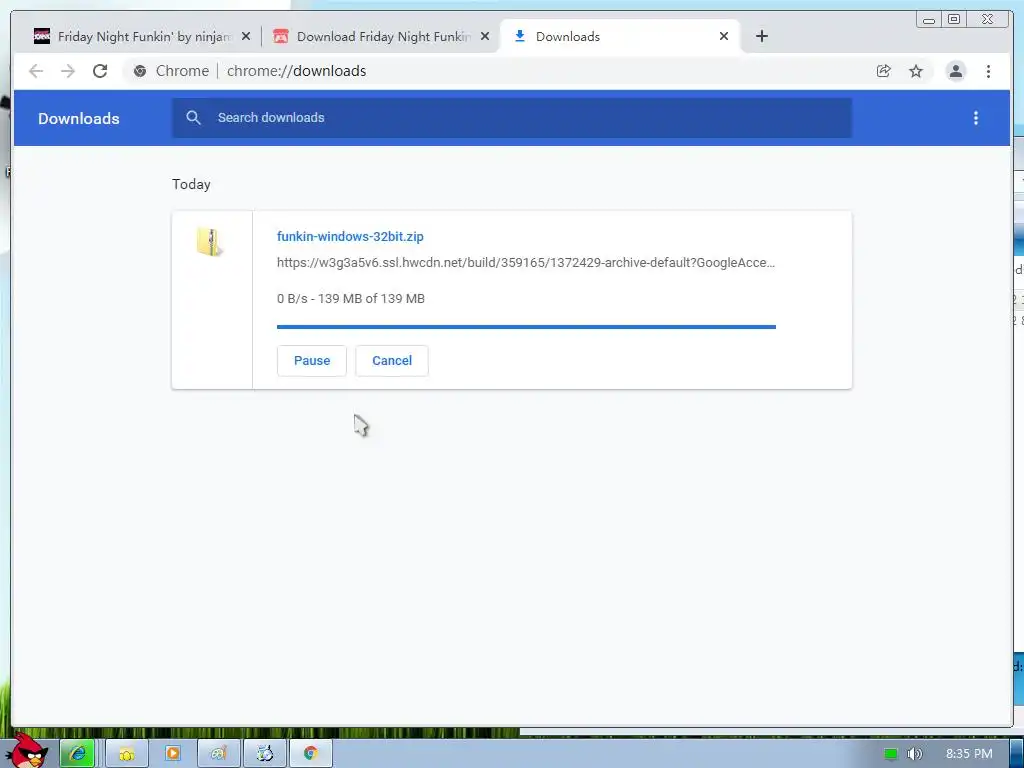Click the hwcdn.net download source URL
Viewport: 1024px width, 768px height.
pos(526,263)
